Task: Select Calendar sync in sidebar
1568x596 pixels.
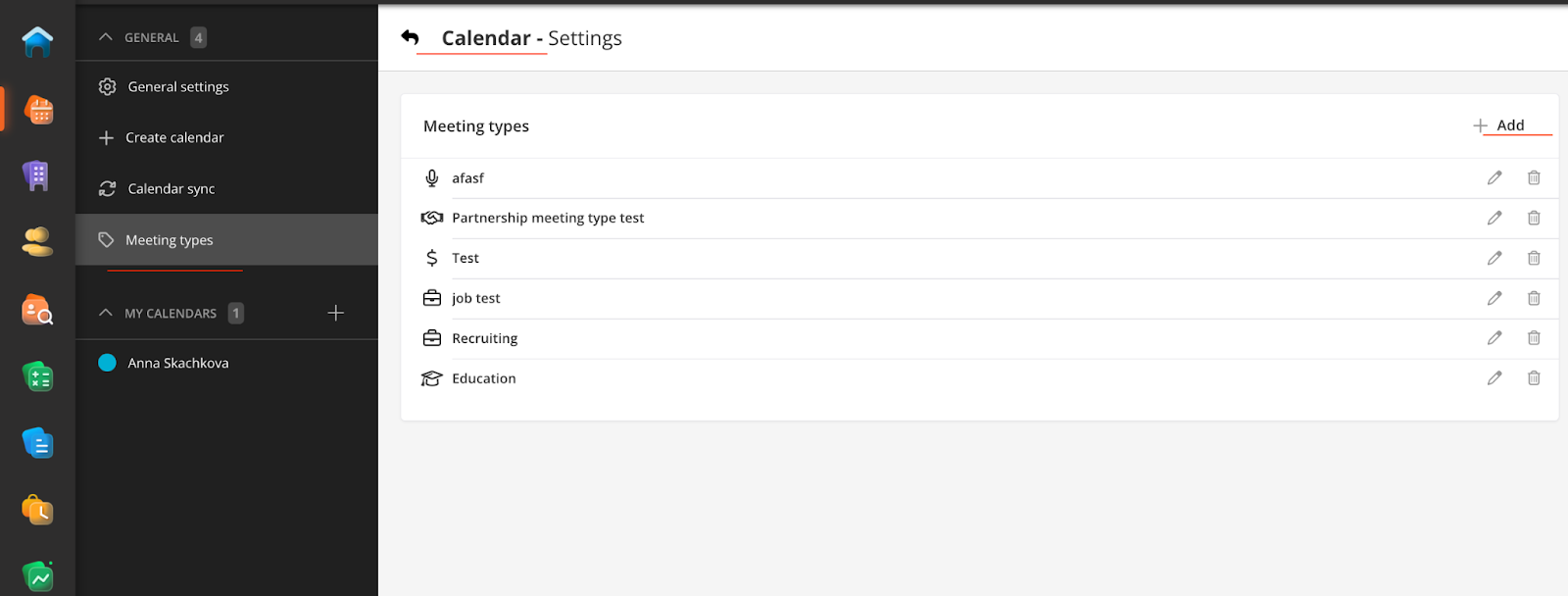Action: click(171, 188)
